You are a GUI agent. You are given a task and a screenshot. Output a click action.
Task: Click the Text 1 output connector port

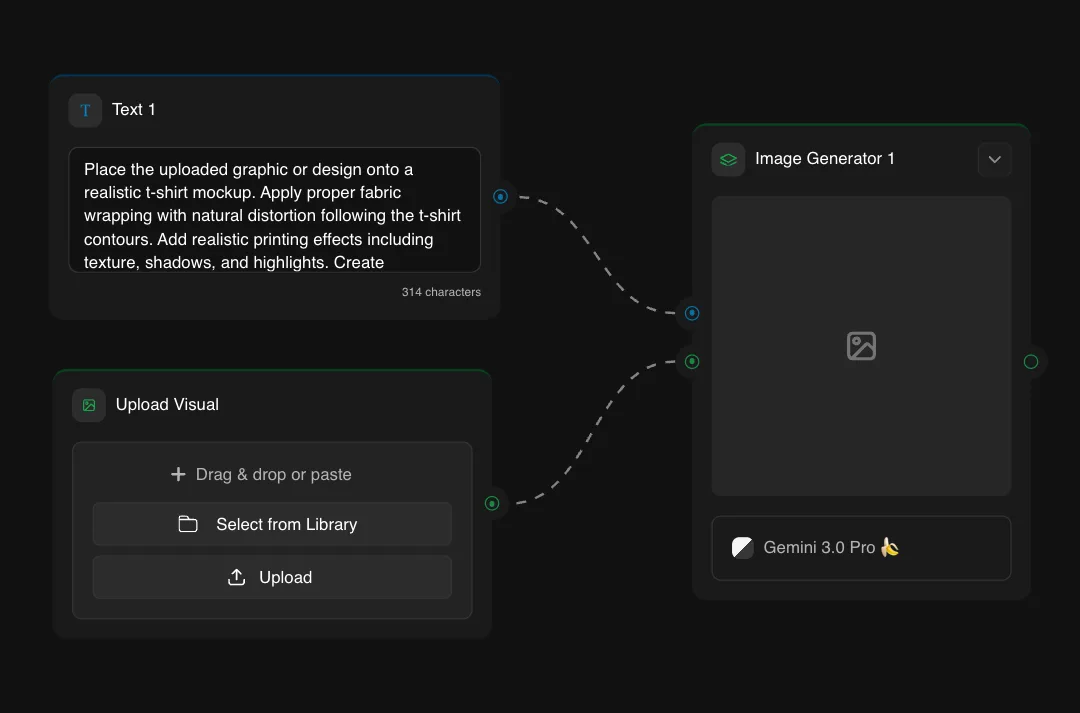tap(500, 197)
